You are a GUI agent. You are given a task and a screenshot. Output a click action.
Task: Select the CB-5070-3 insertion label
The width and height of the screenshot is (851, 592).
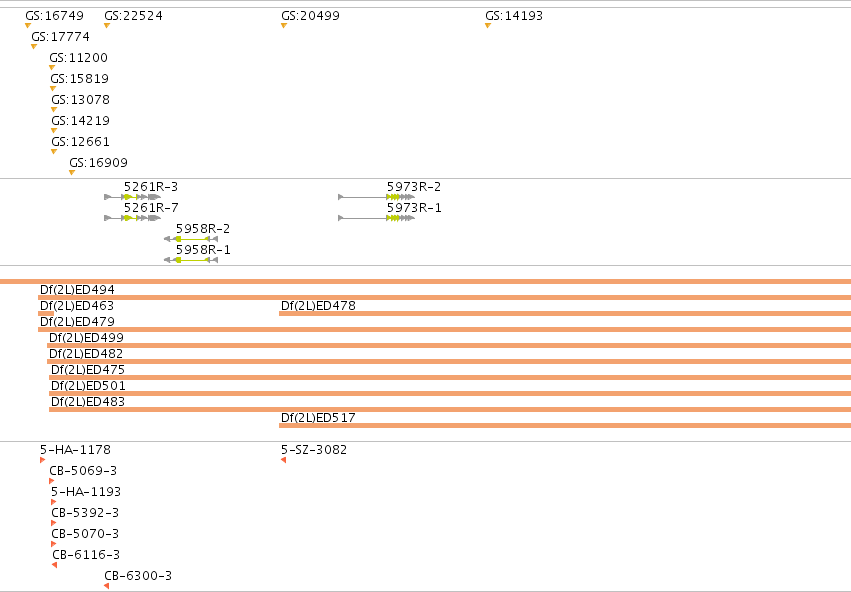coord(85,534)
